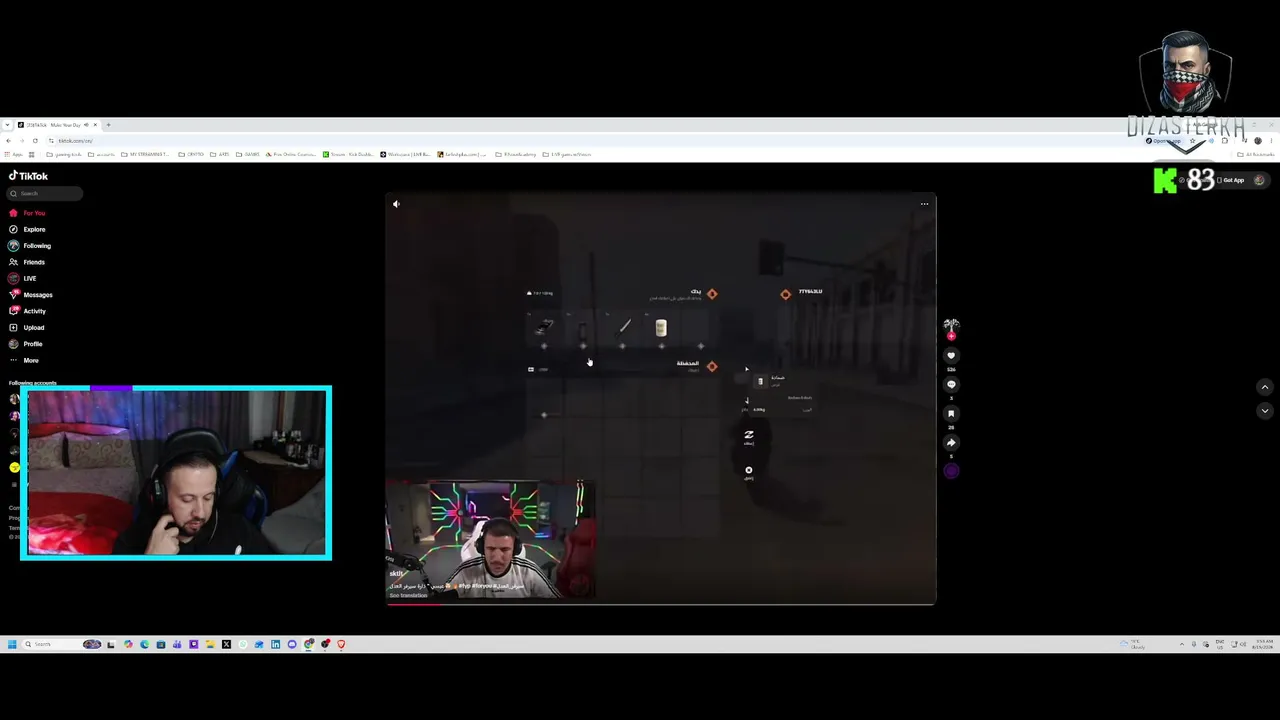Open the tab search dropdown arrow
Image resolution: width=1280 pixels, height=720 pixels.
pyautogui.click(x=8, y=125)
